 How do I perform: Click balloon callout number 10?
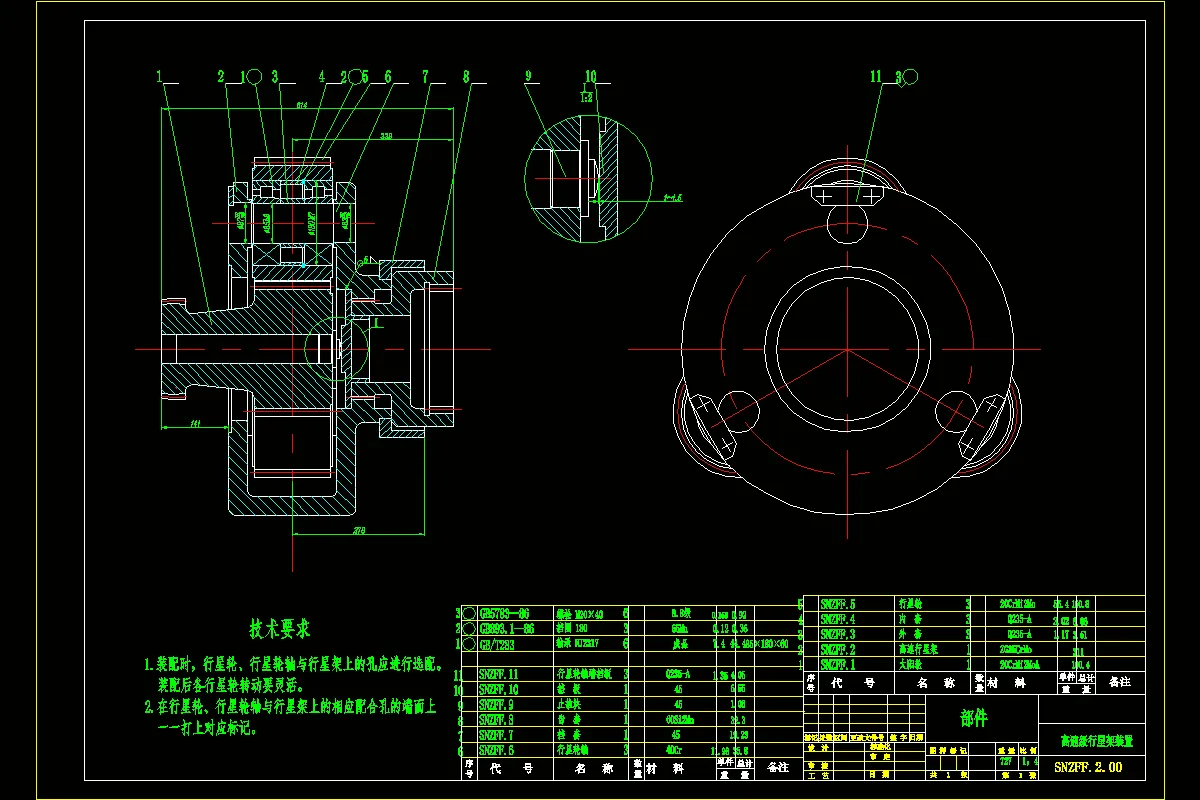[590, 76]
